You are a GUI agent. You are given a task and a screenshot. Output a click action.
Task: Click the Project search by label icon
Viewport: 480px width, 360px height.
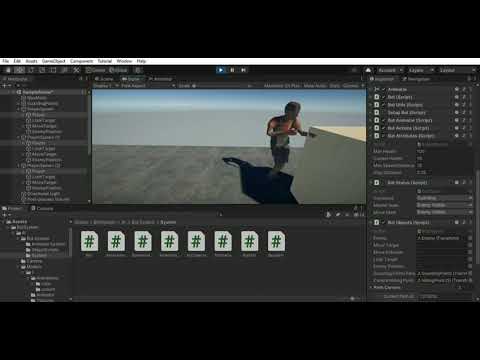(338, 215)
